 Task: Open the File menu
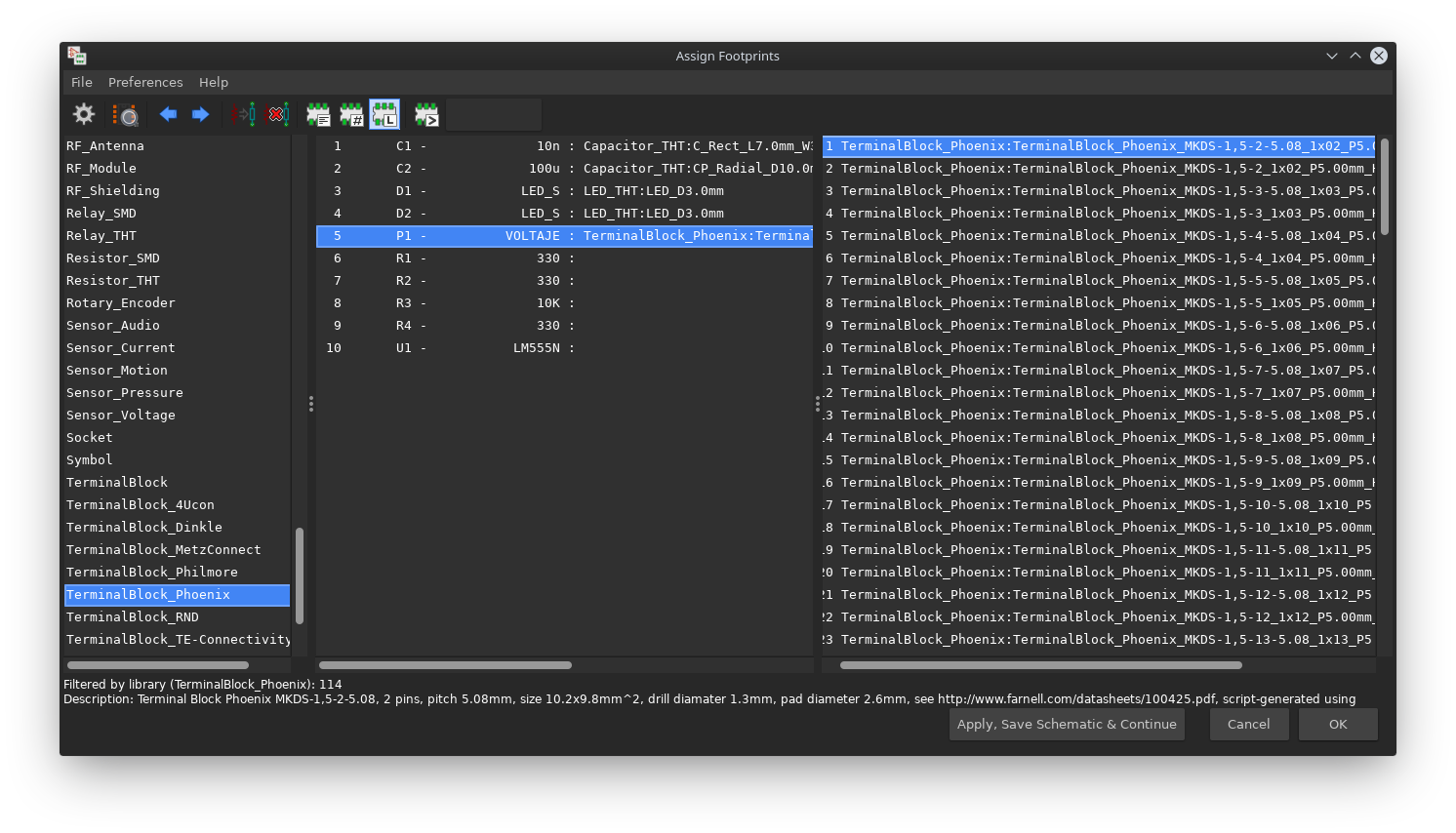pyautogui.click(x=82, y=82)
